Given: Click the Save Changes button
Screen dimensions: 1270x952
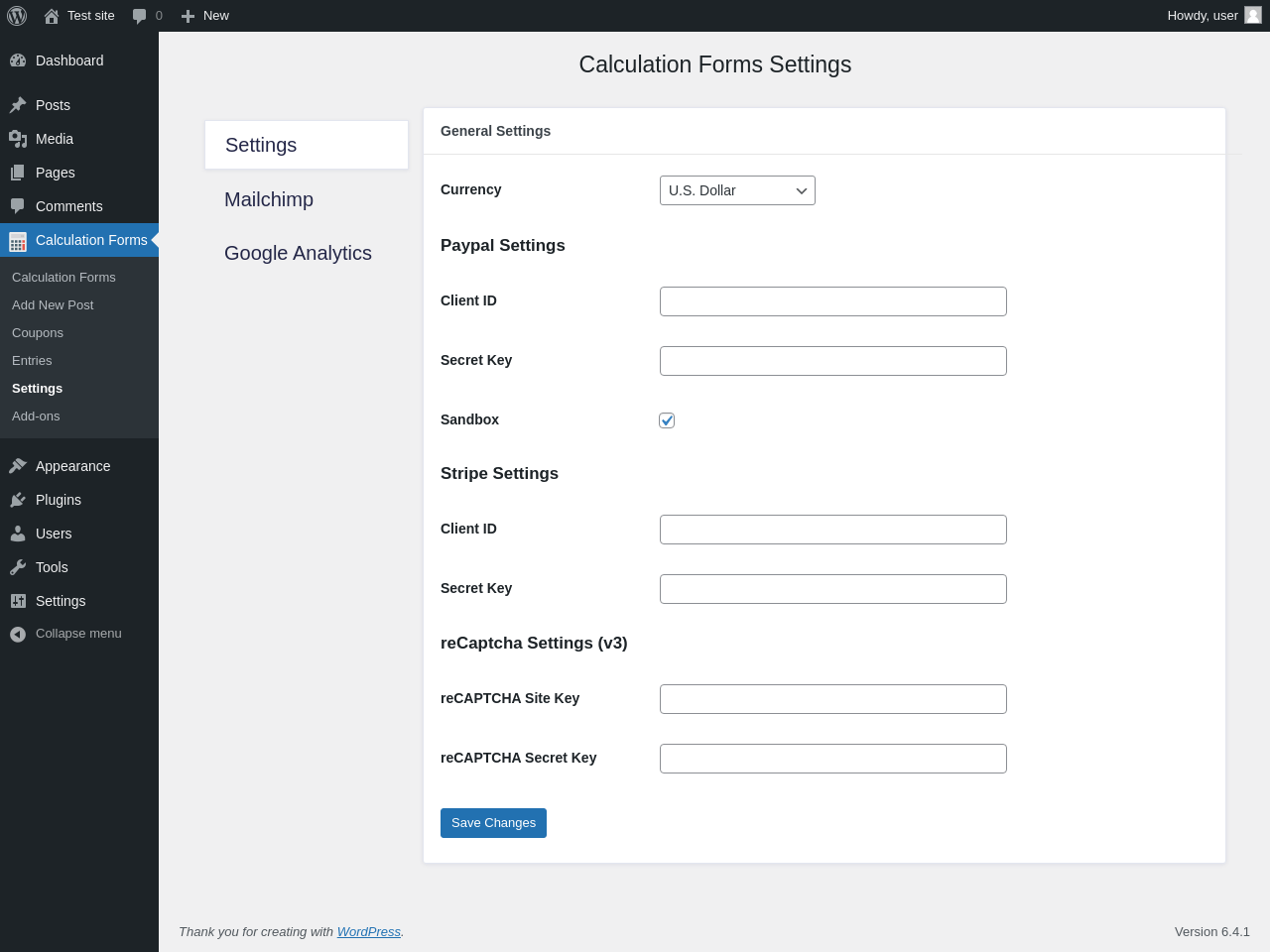Looking at the screenshot, I should pyautogui.click(x=493, y=823).
